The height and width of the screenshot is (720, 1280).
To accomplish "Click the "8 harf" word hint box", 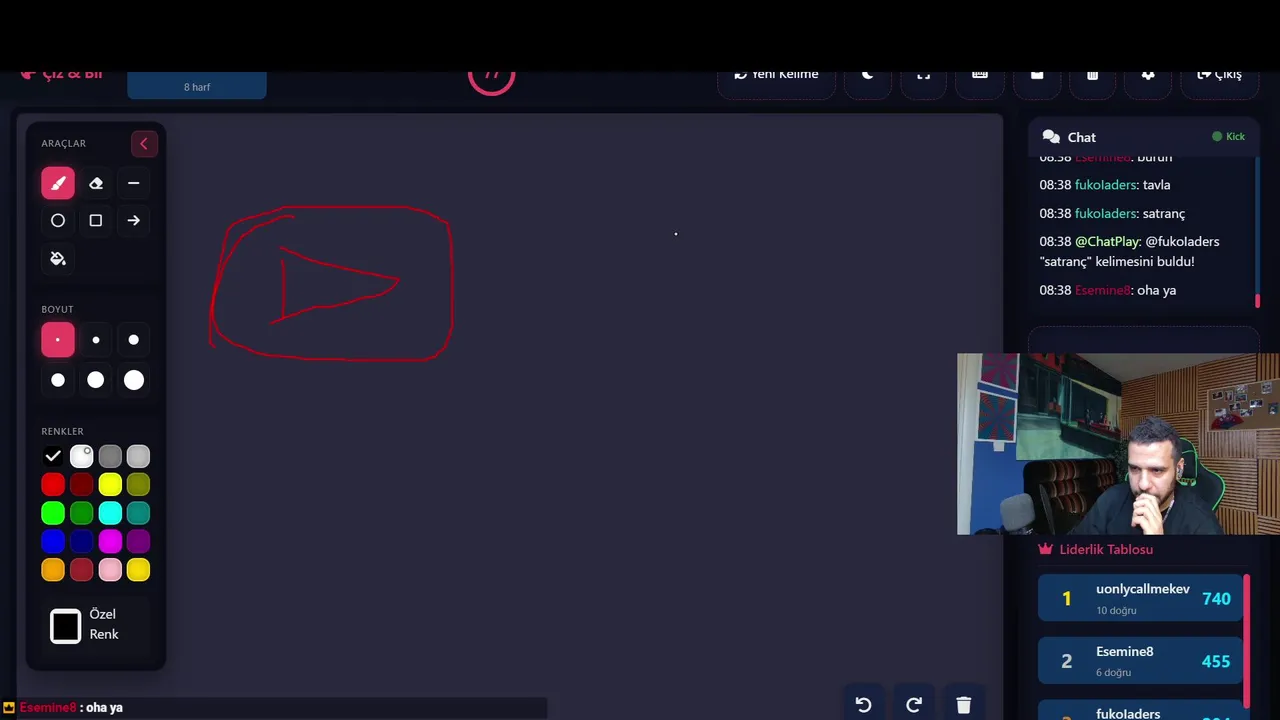I will point(197,85).
